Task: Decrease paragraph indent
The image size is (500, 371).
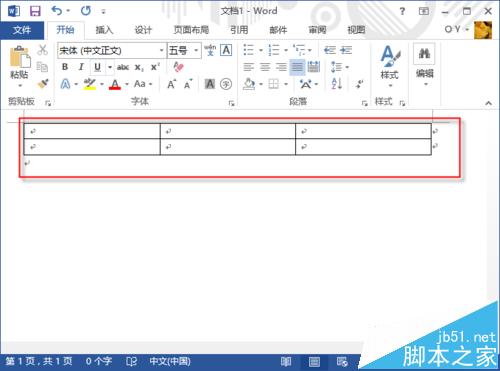Action: click(x=330, y=50)
